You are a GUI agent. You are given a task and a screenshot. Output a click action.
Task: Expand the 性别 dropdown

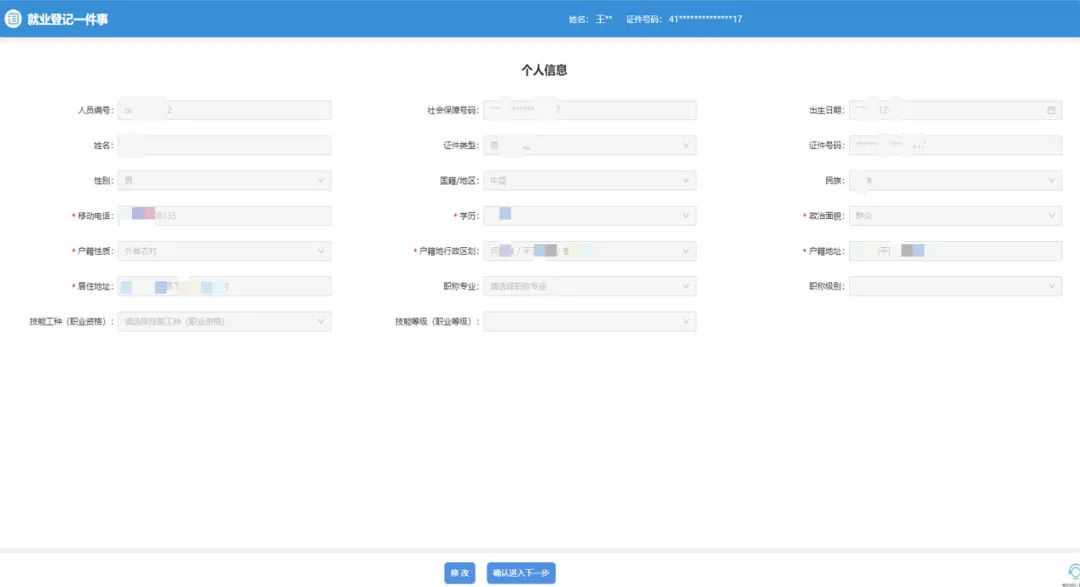224,181
